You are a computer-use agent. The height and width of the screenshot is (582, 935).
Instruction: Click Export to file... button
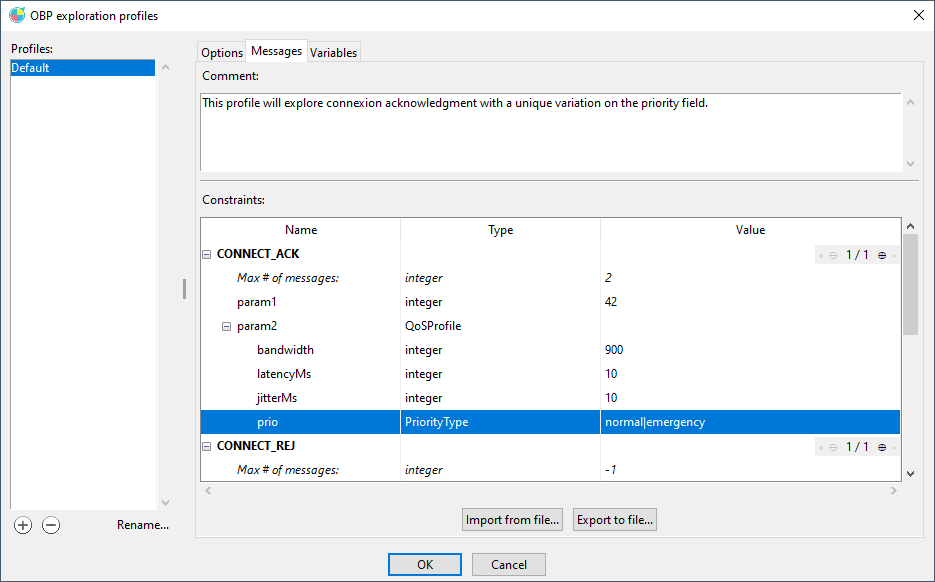click(615, 519)
